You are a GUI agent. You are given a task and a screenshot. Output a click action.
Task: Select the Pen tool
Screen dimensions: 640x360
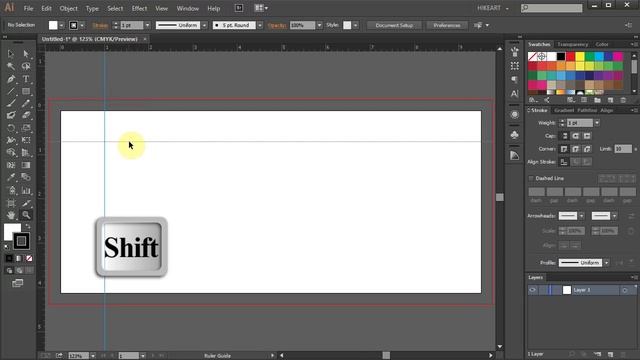coord(11,79)
